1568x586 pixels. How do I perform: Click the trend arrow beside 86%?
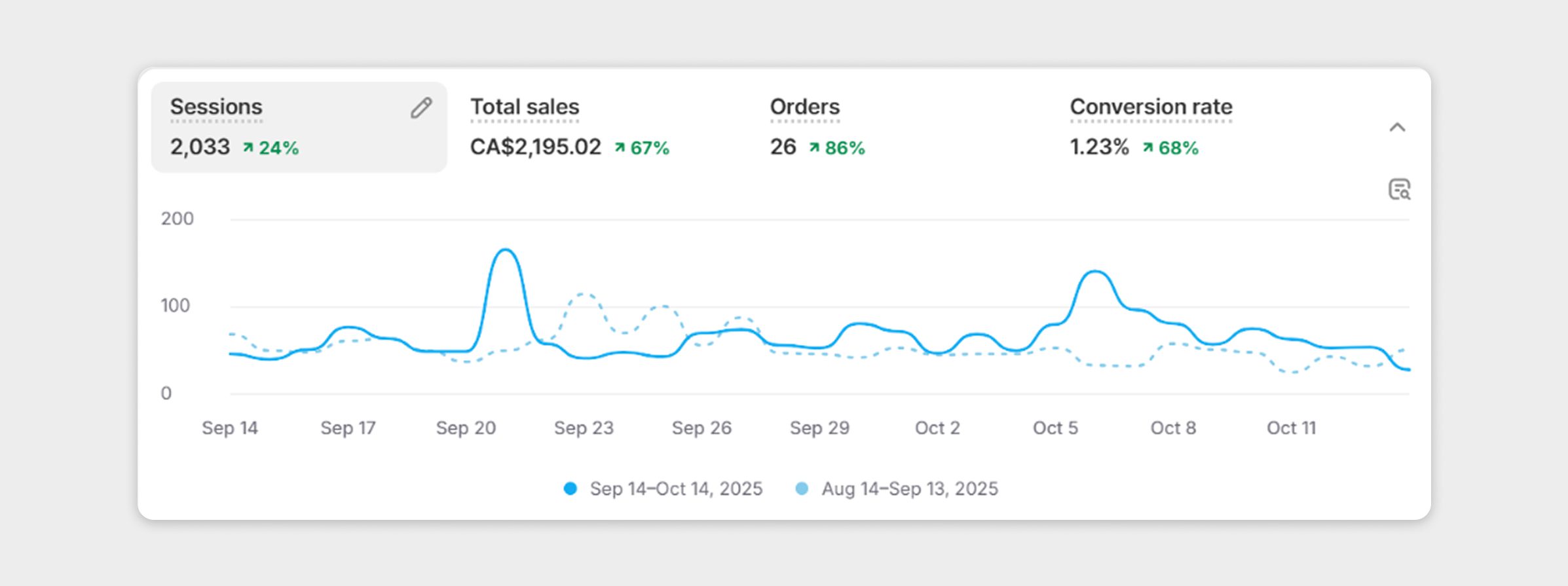click(814, 148)
